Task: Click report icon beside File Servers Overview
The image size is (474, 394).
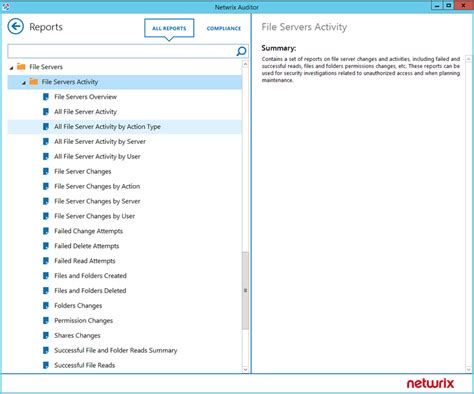Action: click(46, 97)
